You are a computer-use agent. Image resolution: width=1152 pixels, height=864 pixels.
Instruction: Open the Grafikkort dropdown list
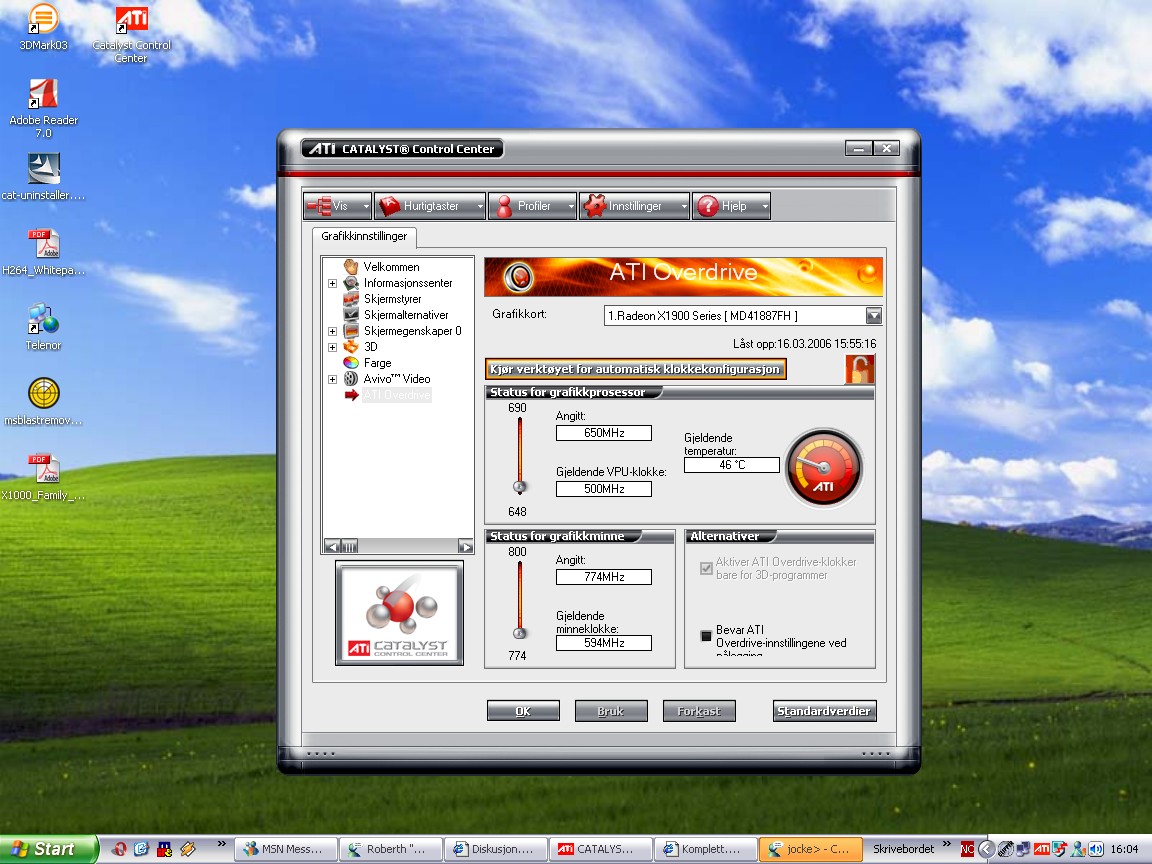click(x=874, y=316)
